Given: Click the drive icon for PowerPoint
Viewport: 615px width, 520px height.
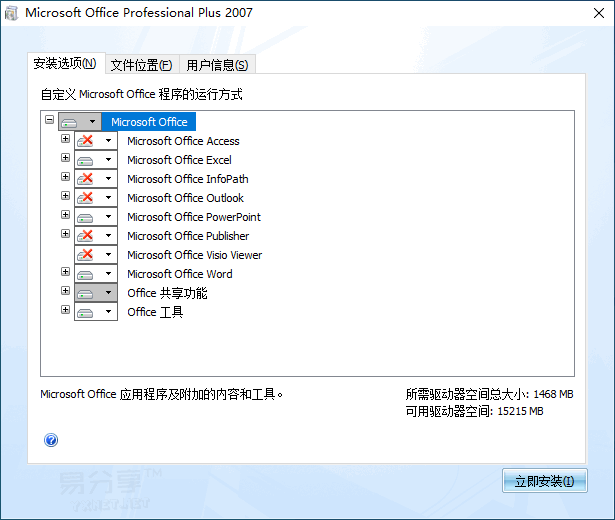Looking at the screenshot, I should pos(85,218).
